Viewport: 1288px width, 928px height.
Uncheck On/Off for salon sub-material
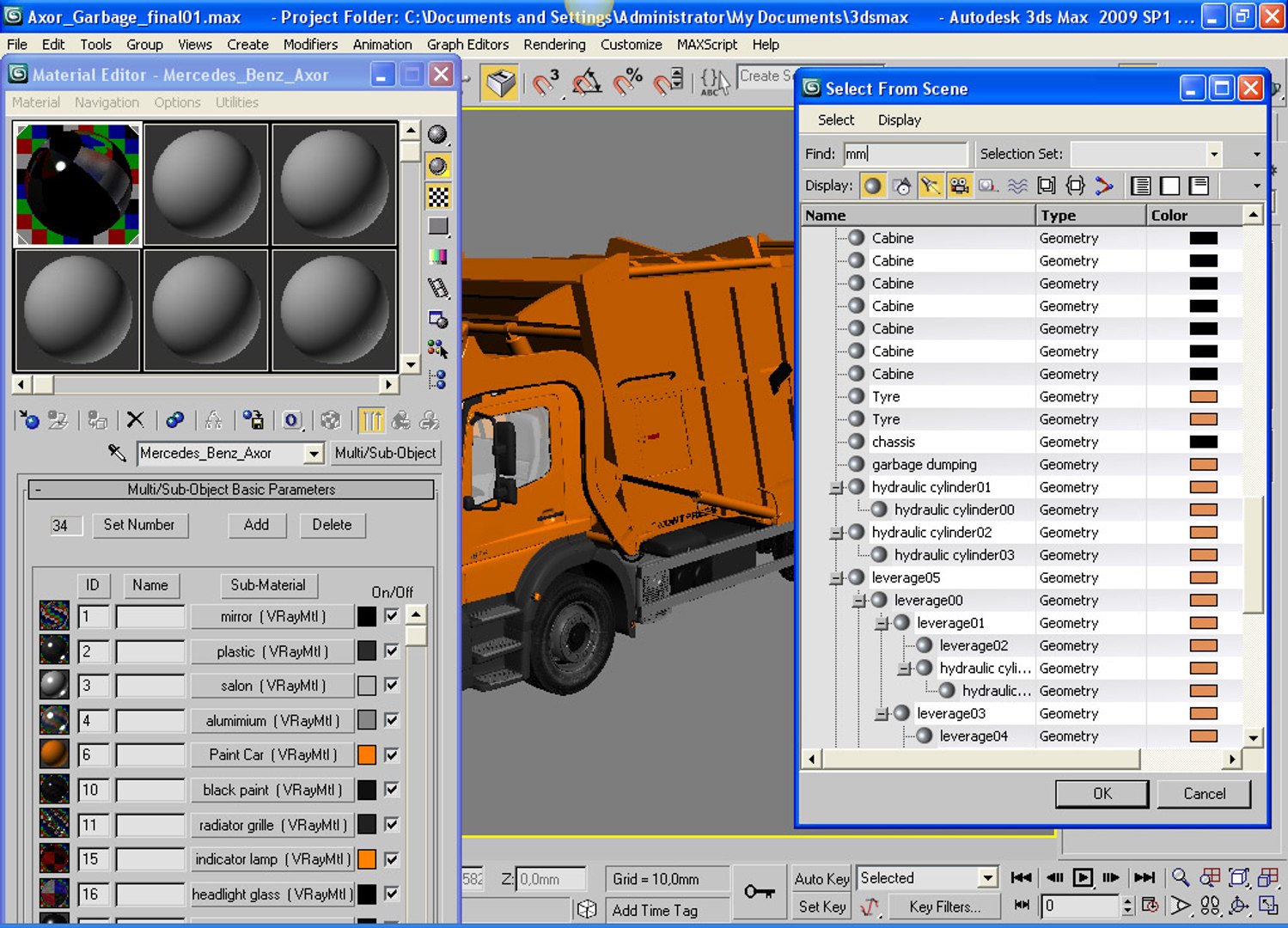391,686
